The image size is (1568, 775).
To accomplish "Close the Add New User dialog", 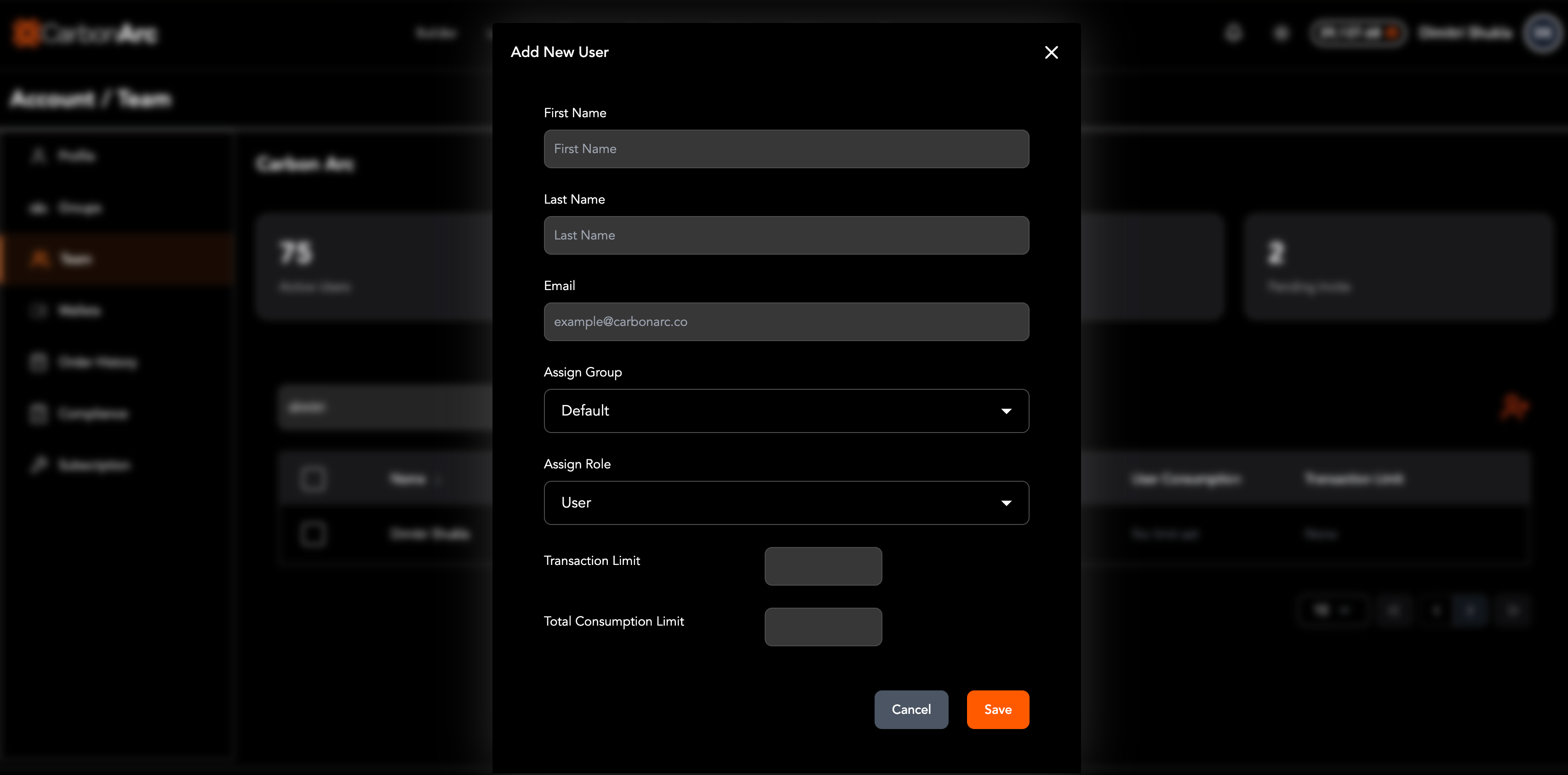I will 1051,52.
